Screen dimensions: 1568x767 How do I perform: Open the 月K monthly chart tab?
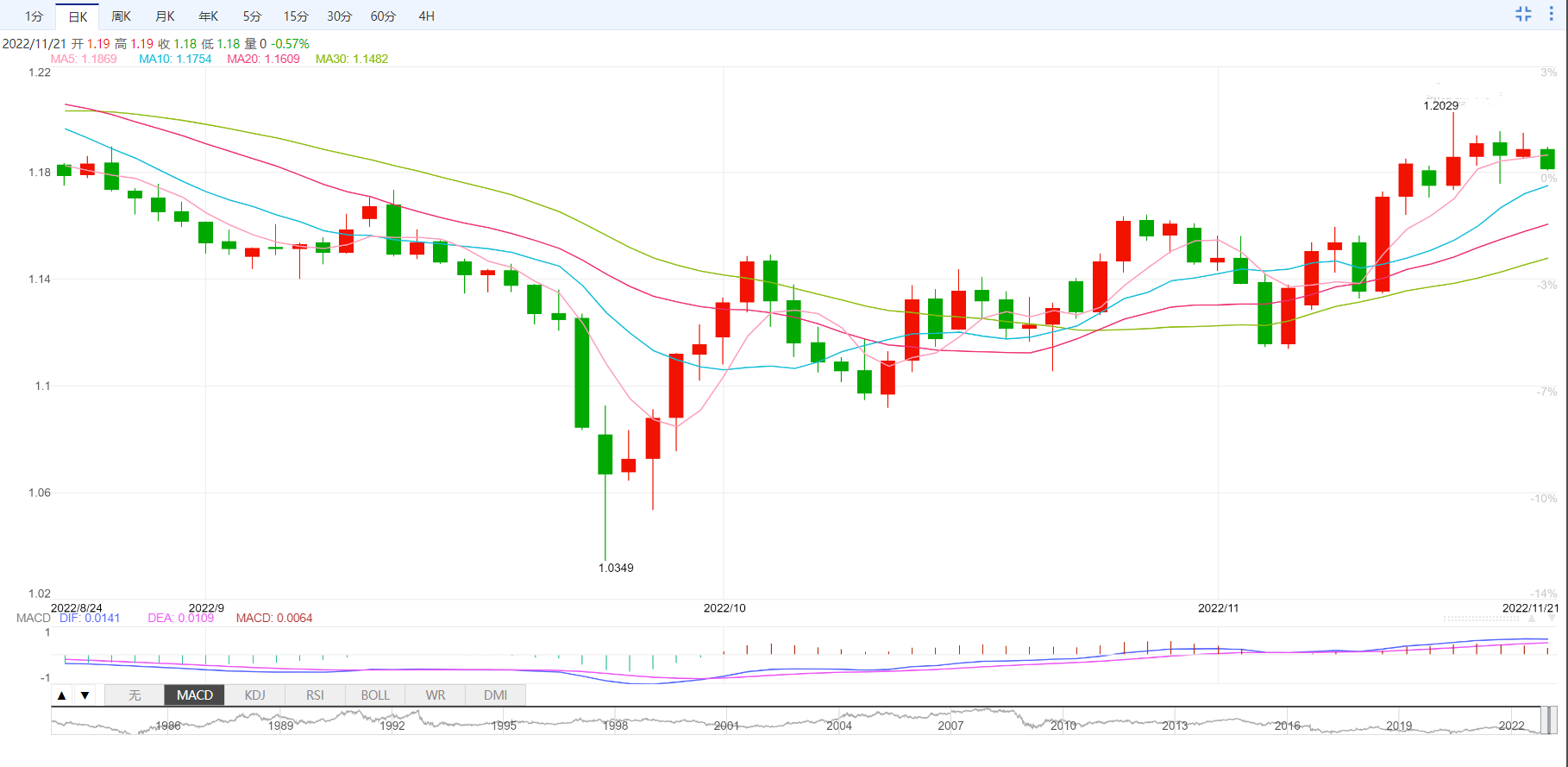coord(165,16)
